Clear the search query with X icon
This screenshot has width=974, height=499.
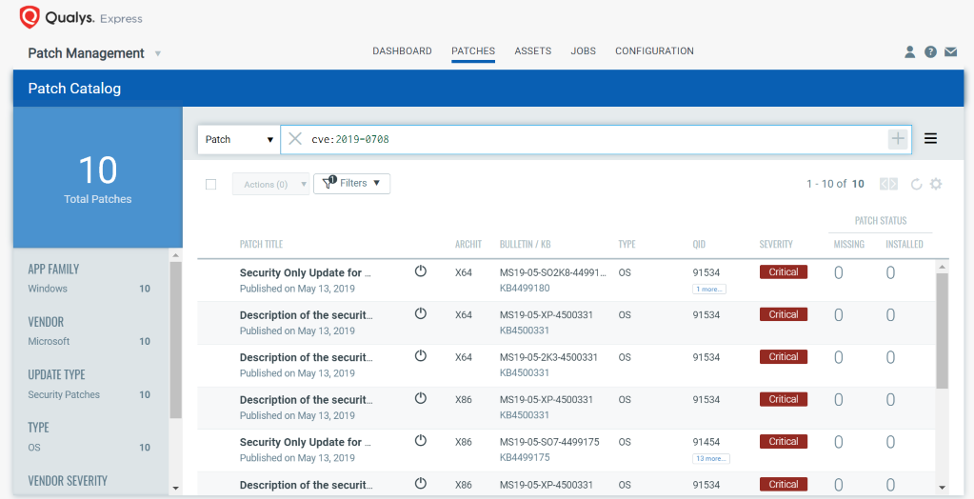295,139
